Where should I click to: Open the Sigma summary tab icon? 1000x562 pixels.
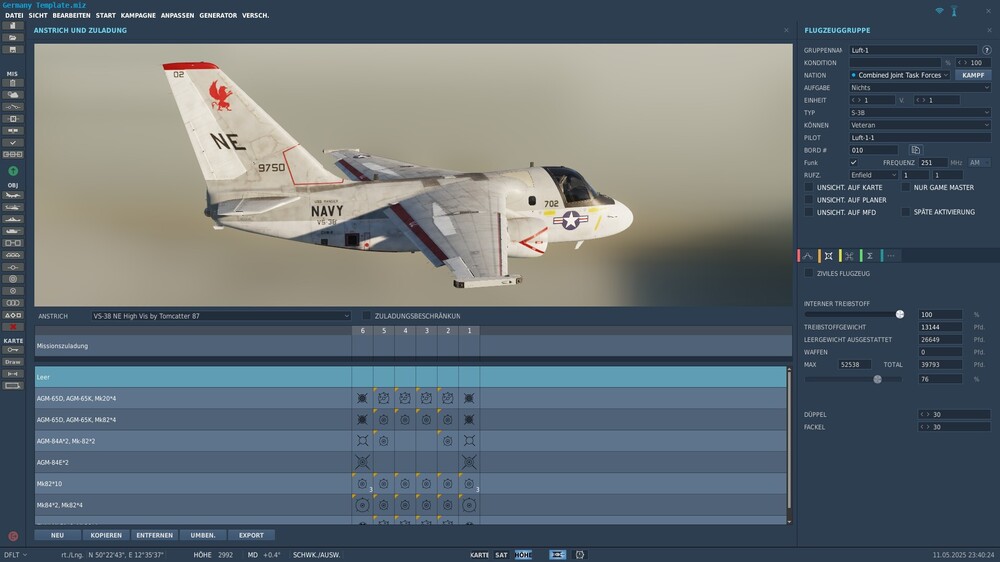click(x=870, y=256)
